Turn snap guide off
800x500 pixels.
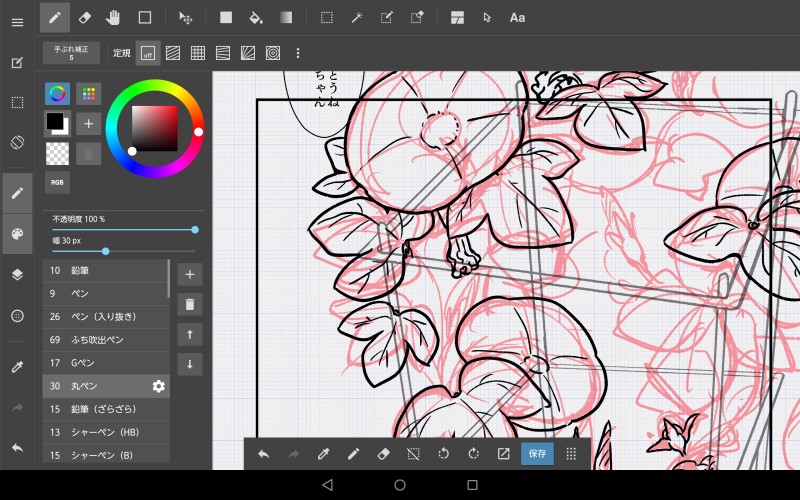[x=148, y=53]
